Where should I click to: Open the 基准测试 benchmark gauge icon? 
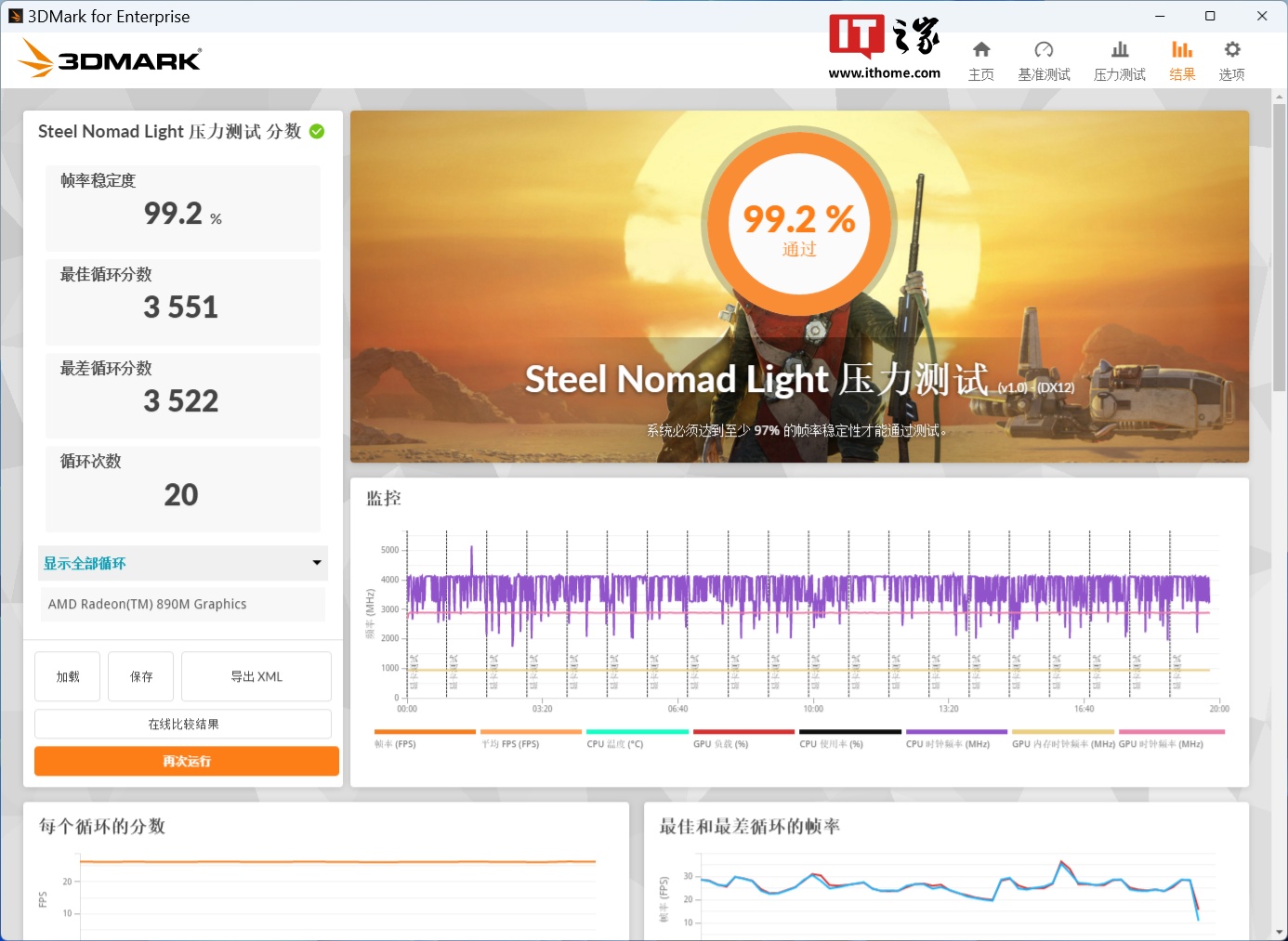tap(1044, 50)
